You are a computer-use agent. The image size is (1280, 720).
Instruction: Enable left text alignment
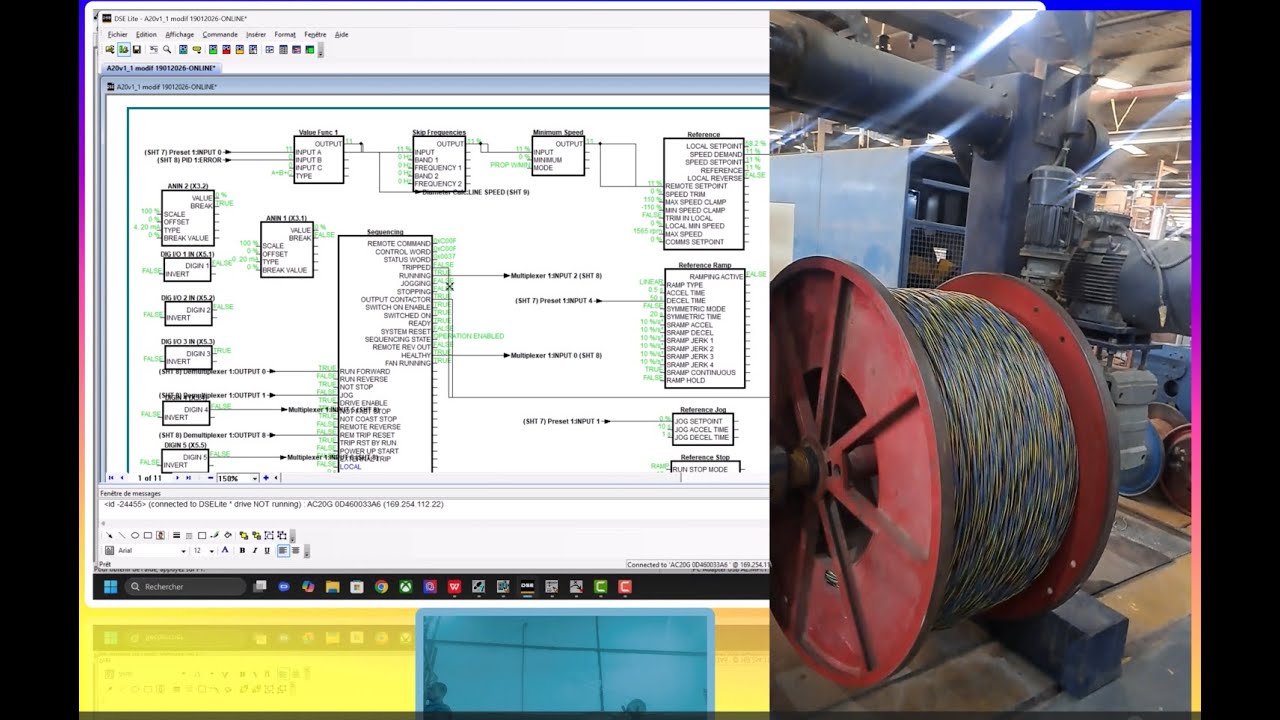click(x=283, y=550)
